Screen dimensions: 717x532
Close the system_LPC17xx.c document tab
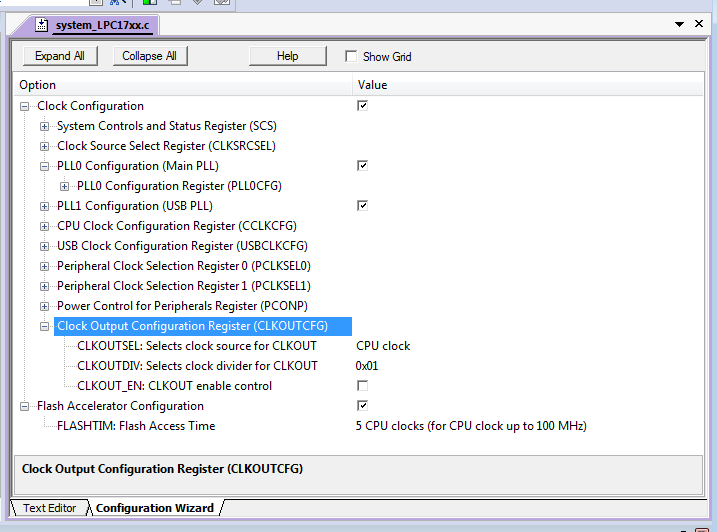[704, 23]
